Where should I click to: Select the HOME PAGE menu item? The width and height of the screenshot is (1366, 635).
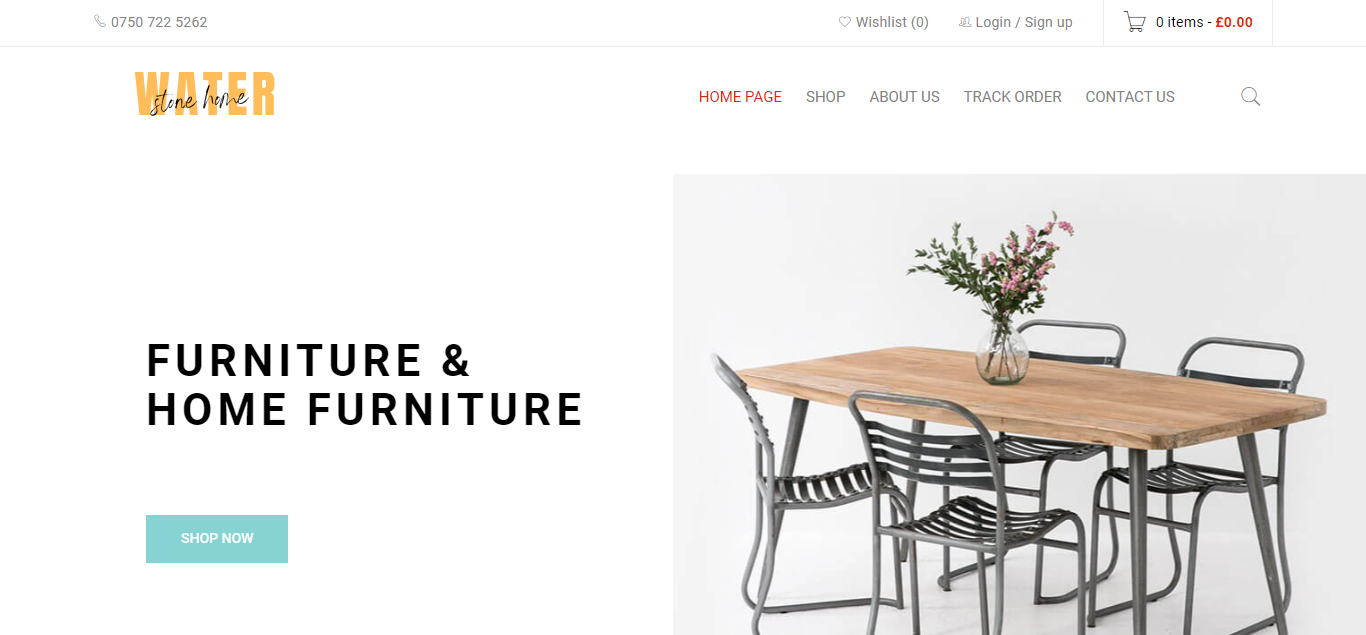tap(740, 97)
